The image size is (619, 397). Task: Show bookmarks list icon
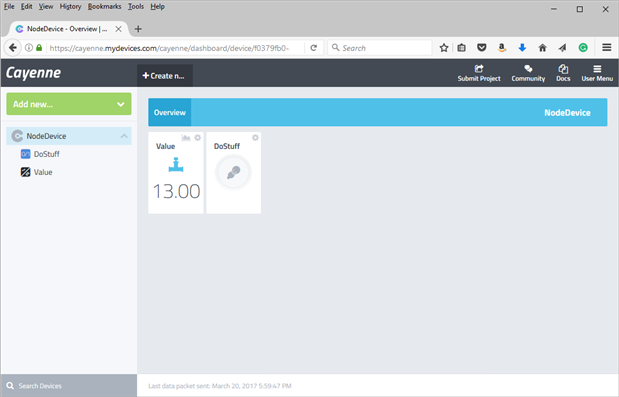[x=461, y=48]
